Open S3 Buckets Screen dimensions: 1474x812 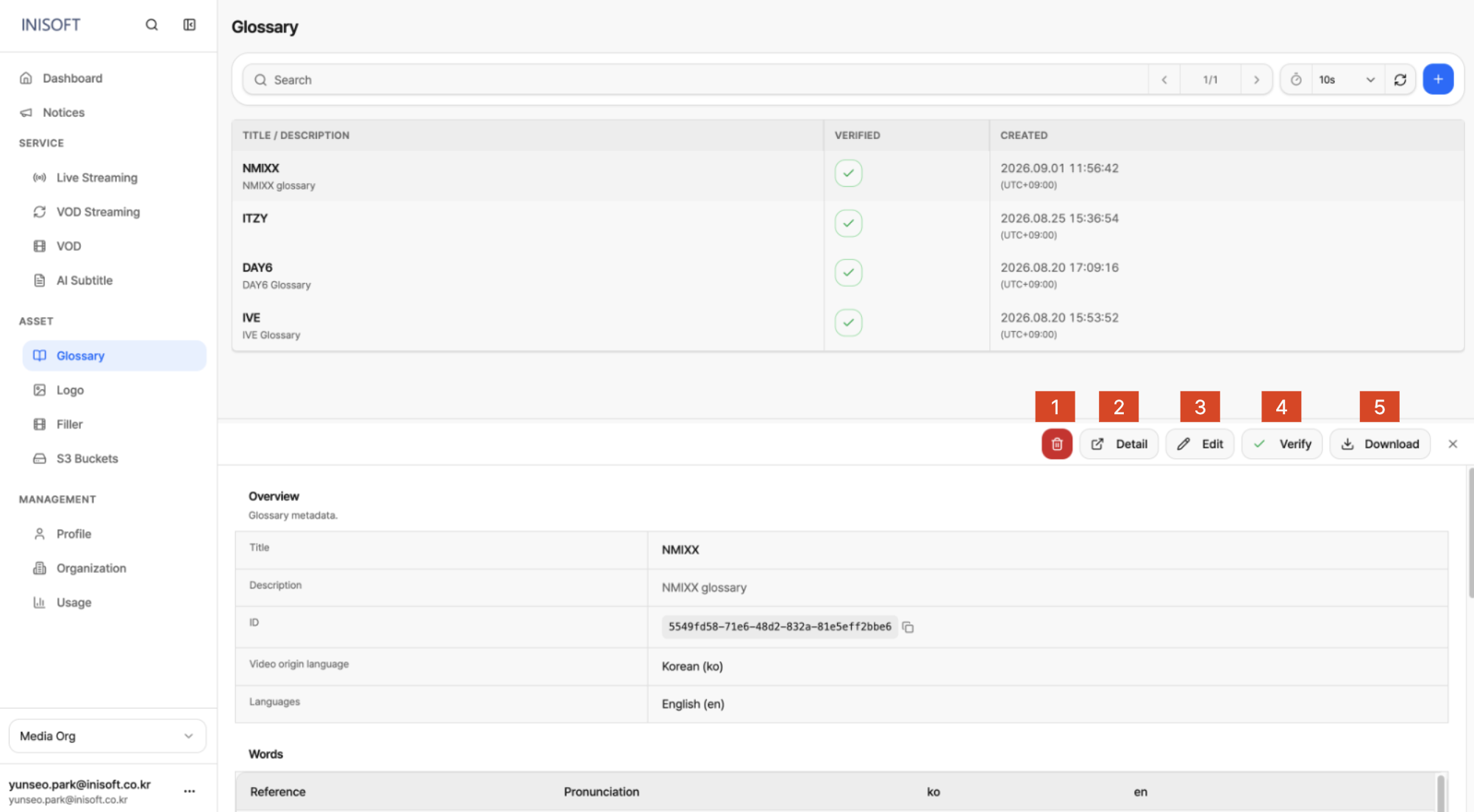pos(87,459)
